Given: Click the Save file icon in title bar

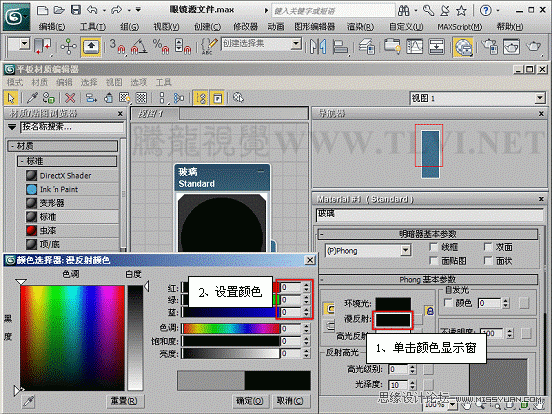Looking at the screenshot, I should click(76, 10).
